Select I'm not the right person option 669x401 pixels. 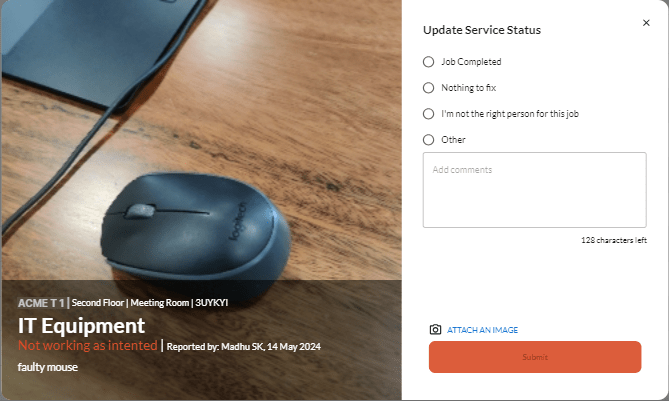tap(428, 114)
